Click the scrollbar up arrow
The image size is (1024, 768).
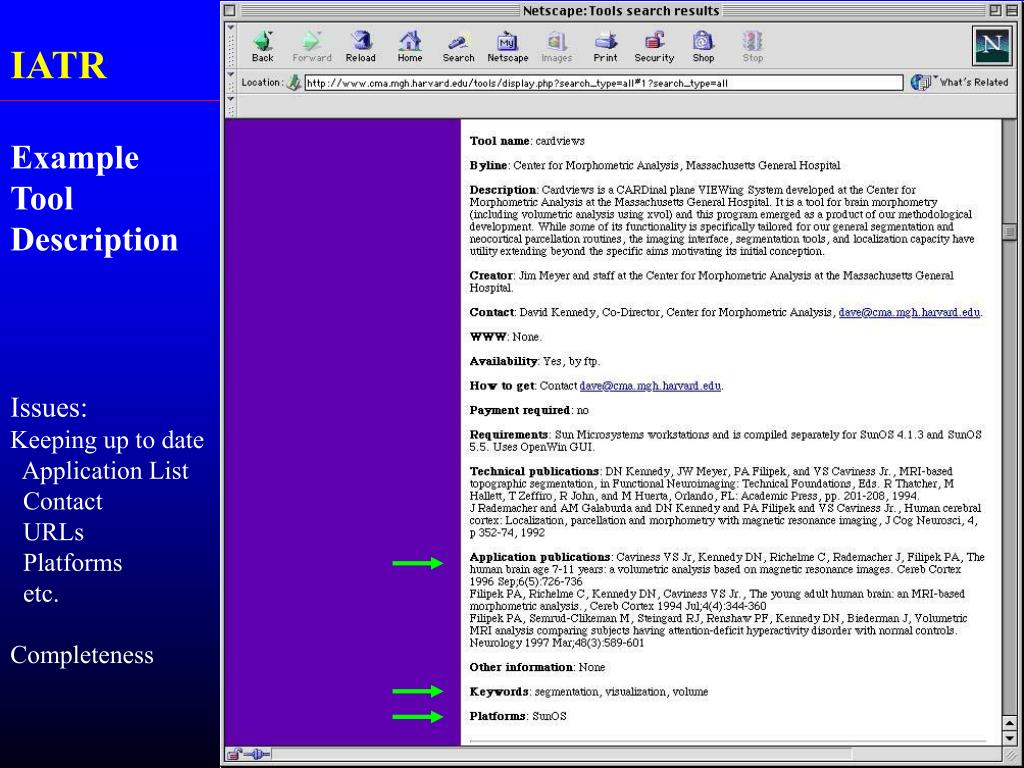[1010, 723]
